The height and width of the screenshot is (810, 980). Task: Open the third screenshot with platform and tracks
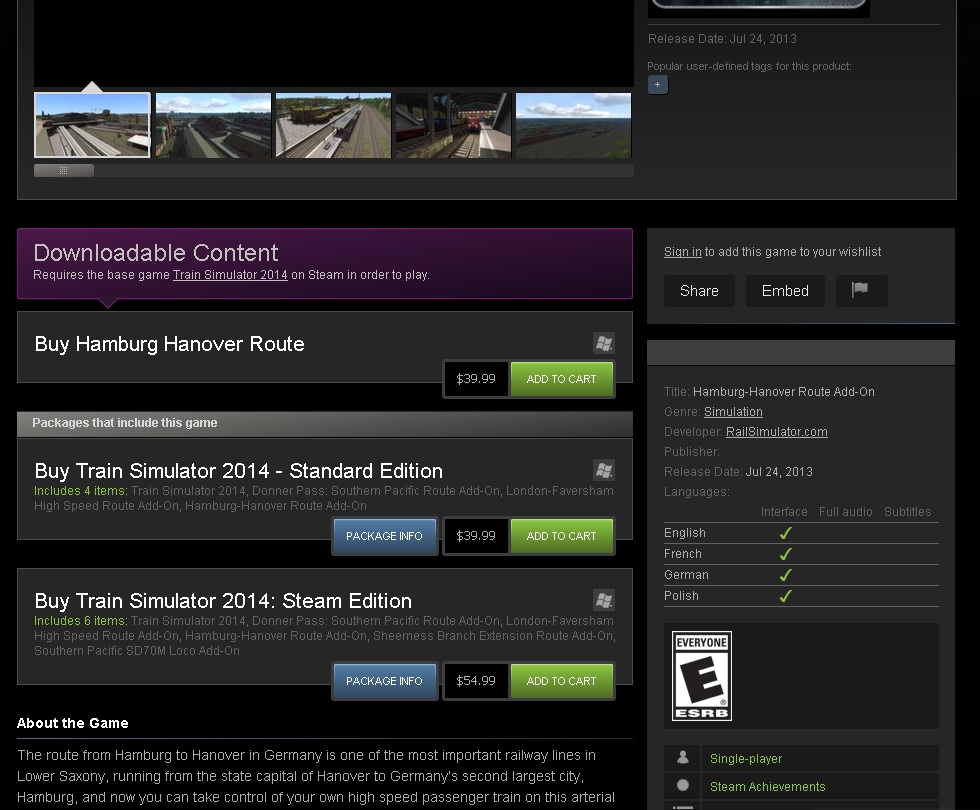pos(333,125)
